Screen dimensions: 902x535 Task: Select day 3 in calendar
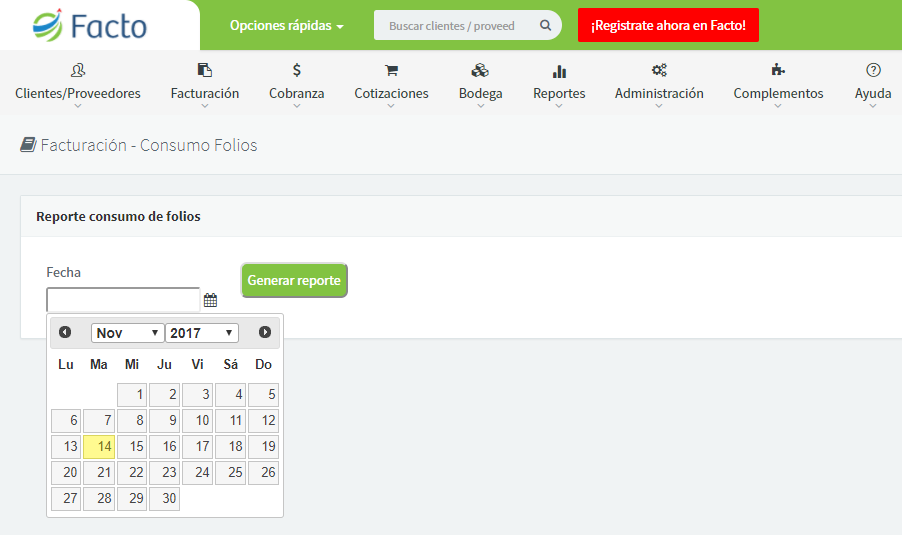(x=197, y=395)
